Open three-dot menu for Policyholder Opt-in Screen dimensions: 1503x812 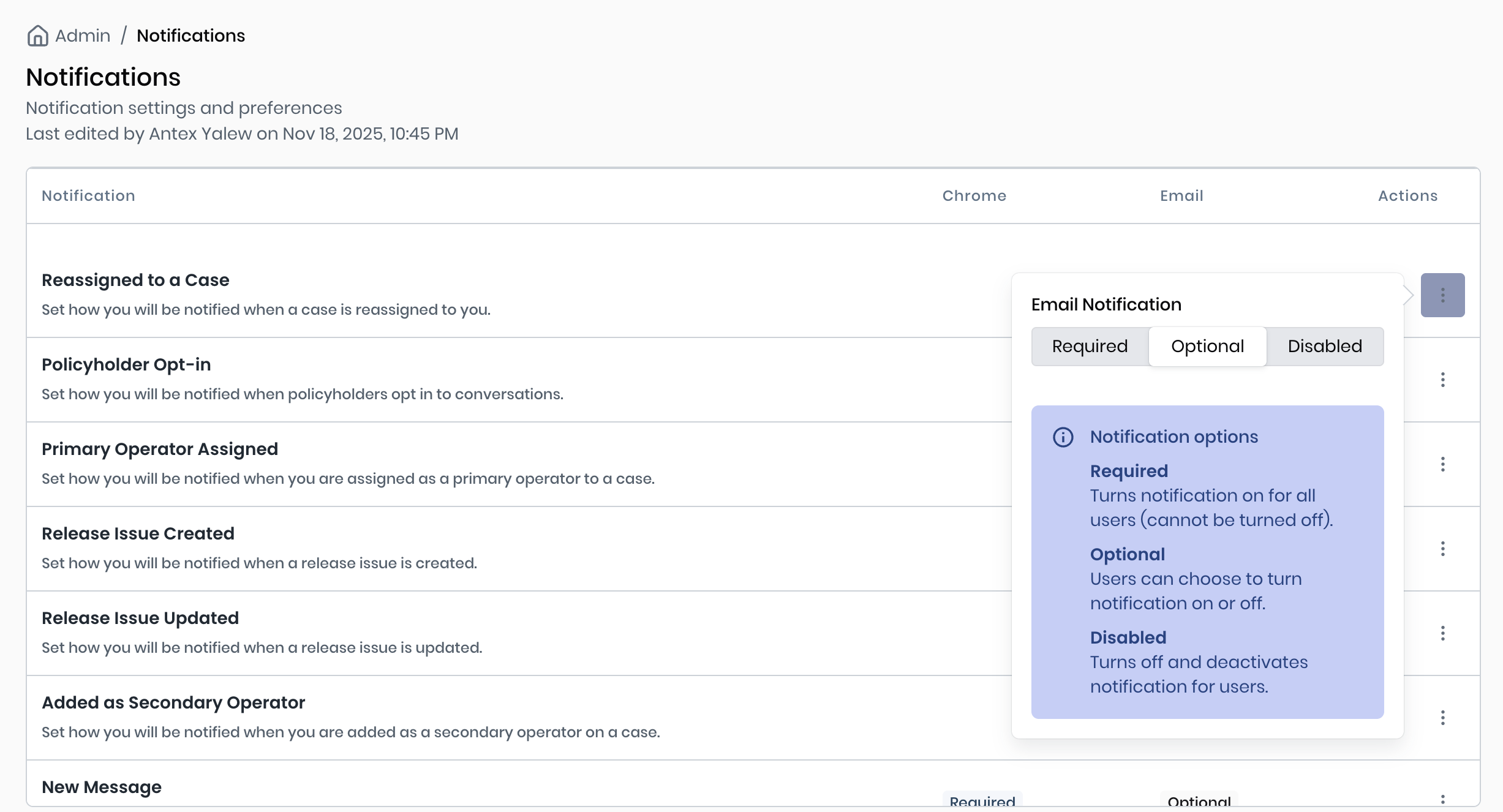pyautogui.click(x=1442, y=380)
